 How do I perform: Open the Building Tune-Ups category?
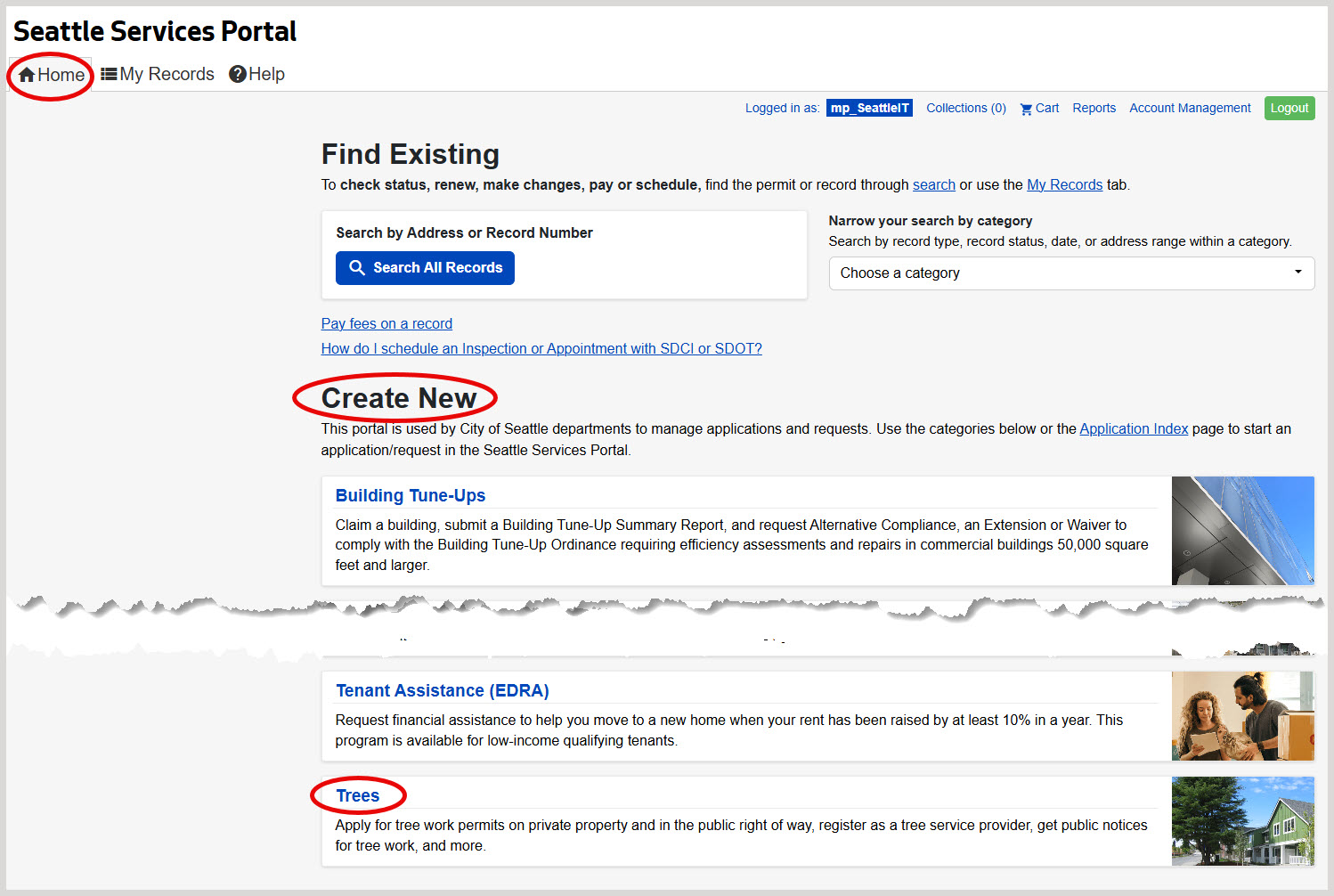pos(410,495)
